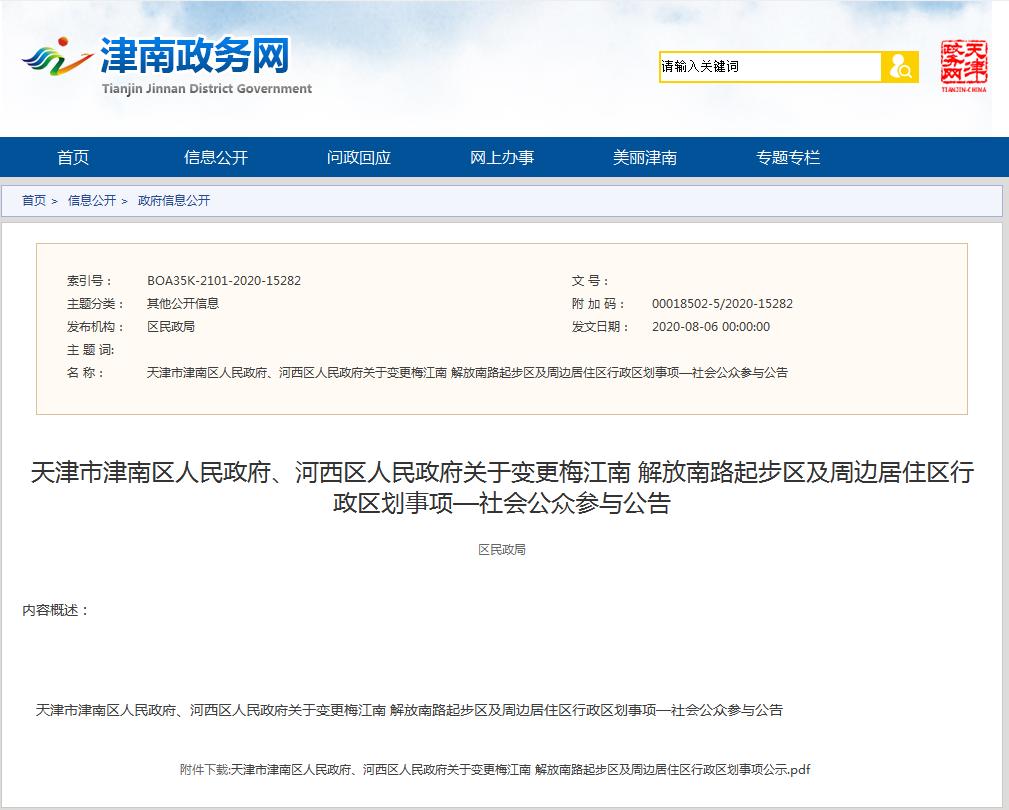Viewport: 1009px width, 810px height.
Task: Click the 附加码 value 00018502-5/2020-15282
Action: 722,304
